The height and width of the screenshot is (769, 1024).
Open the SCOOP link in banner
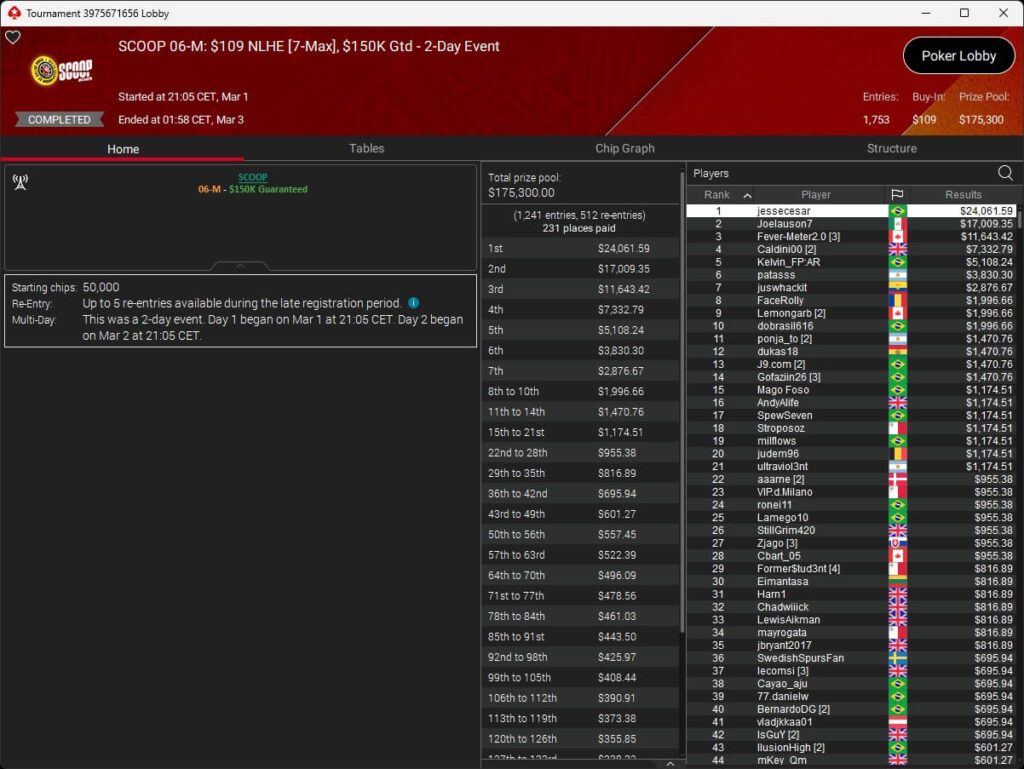(252, 177)
